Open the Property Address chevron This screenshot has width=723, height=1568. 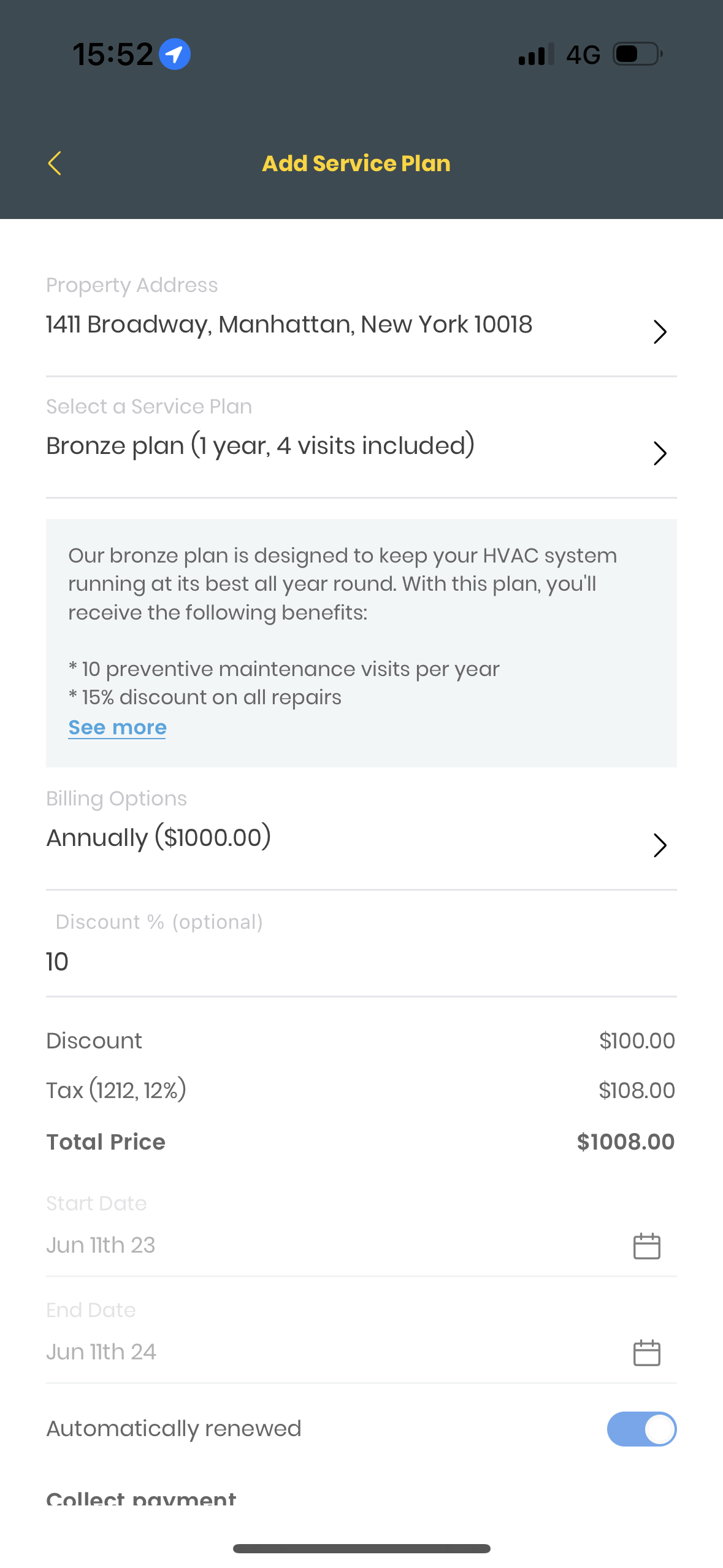coord(660,332)
